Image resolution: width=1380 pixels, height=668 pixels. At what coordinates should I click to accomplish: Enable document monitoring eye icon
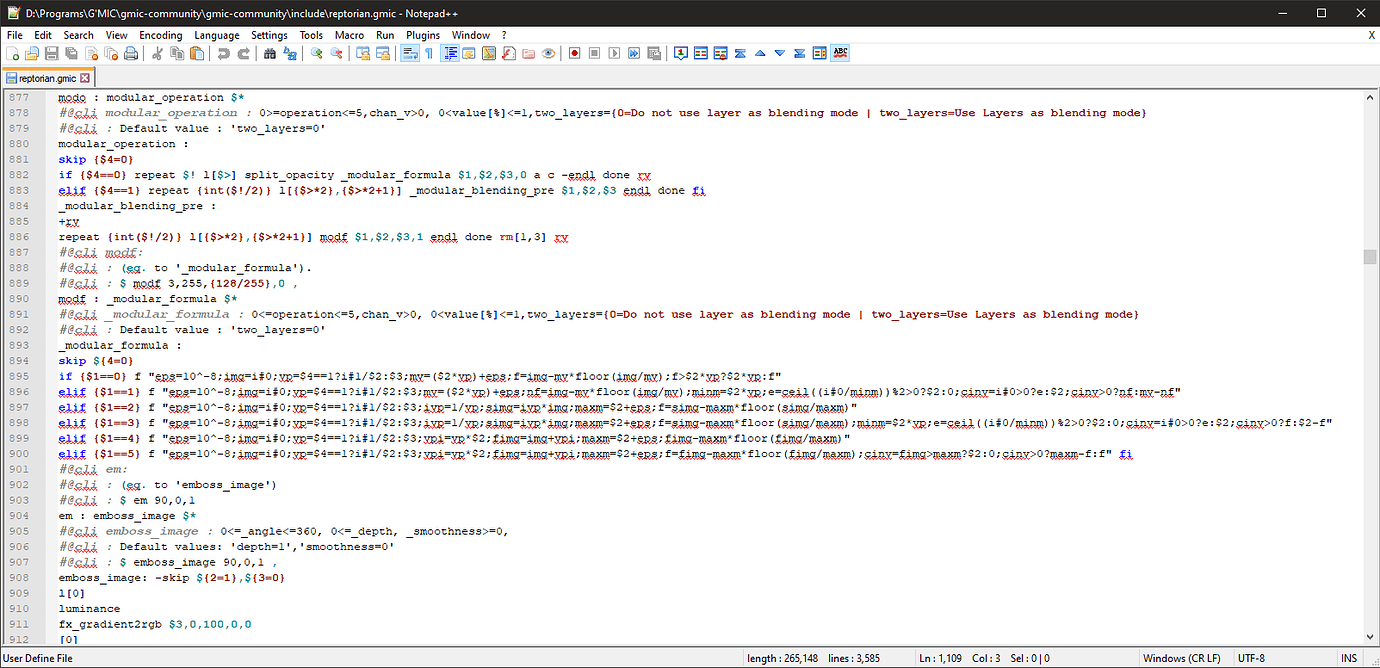pyautogui.click(x=547, y=53)
